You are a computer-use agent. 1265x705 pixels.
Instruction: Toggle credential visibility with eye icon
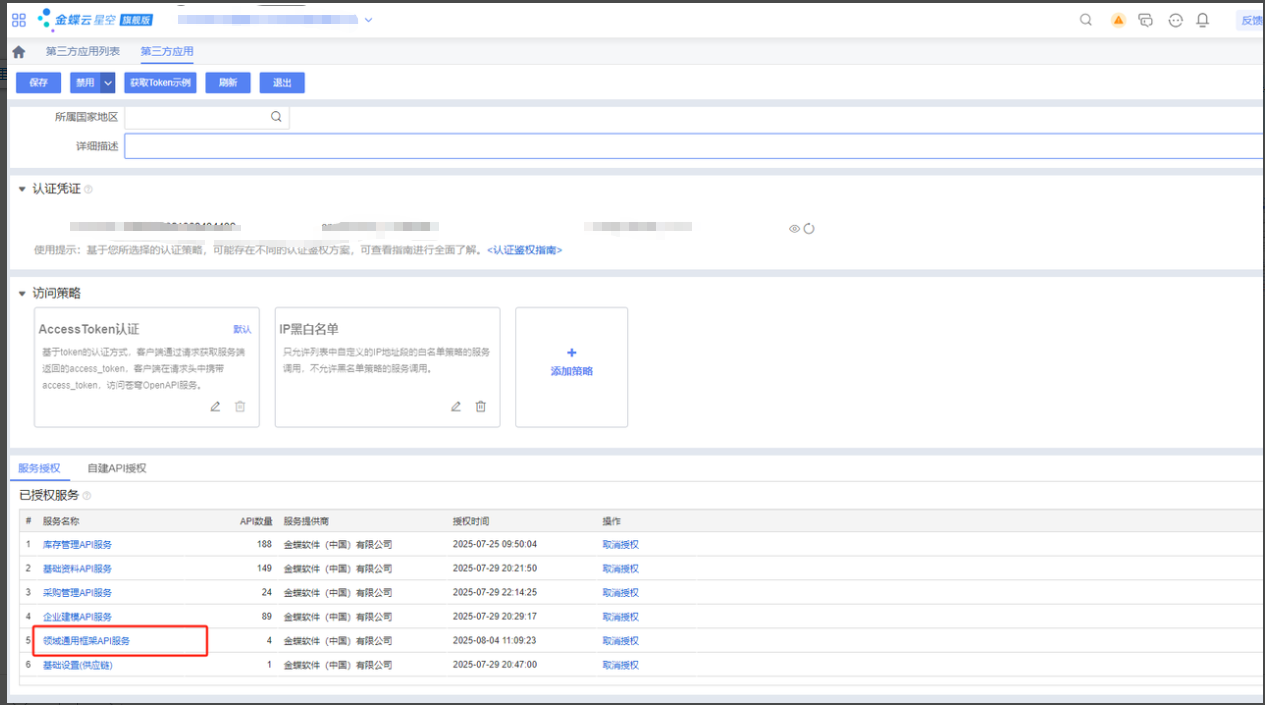coord(794,229)
